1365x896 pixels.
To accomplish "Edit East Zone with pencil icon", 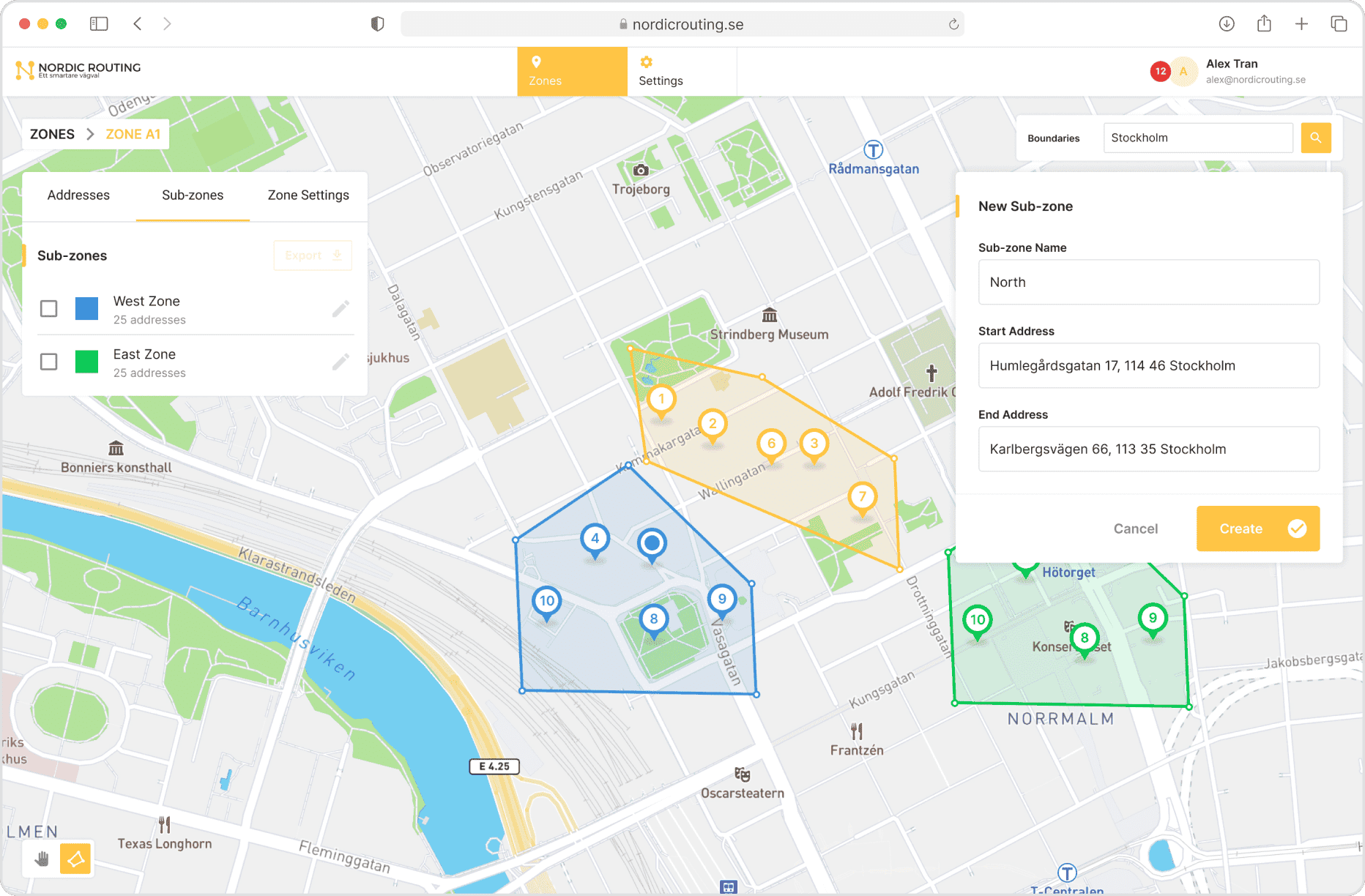I will click(341, 362).
